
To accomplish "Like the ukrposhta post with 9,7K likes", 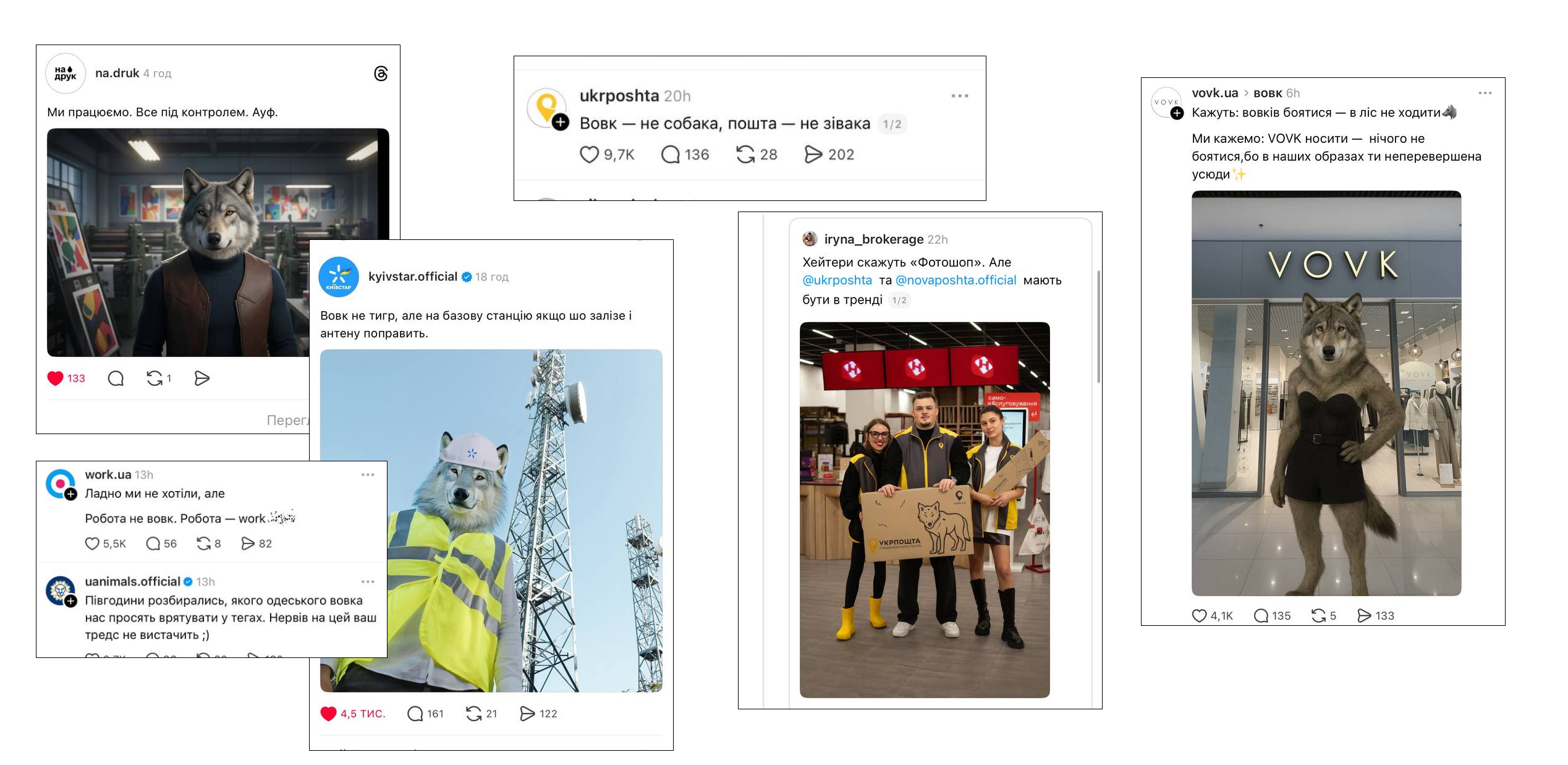I will pos(589,155).
